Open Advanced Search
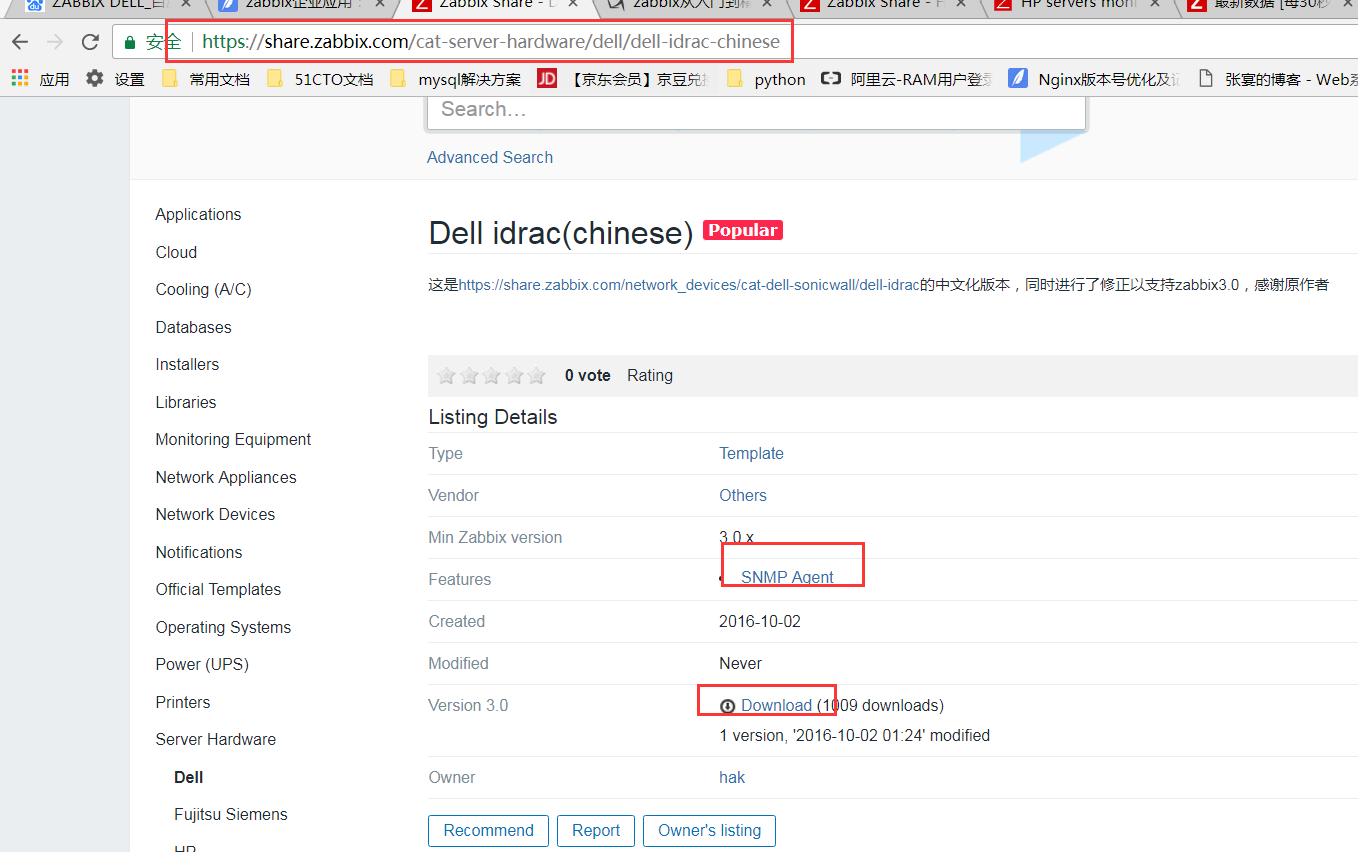Screen dimensions: 1358x852 (x=490, y=157)
